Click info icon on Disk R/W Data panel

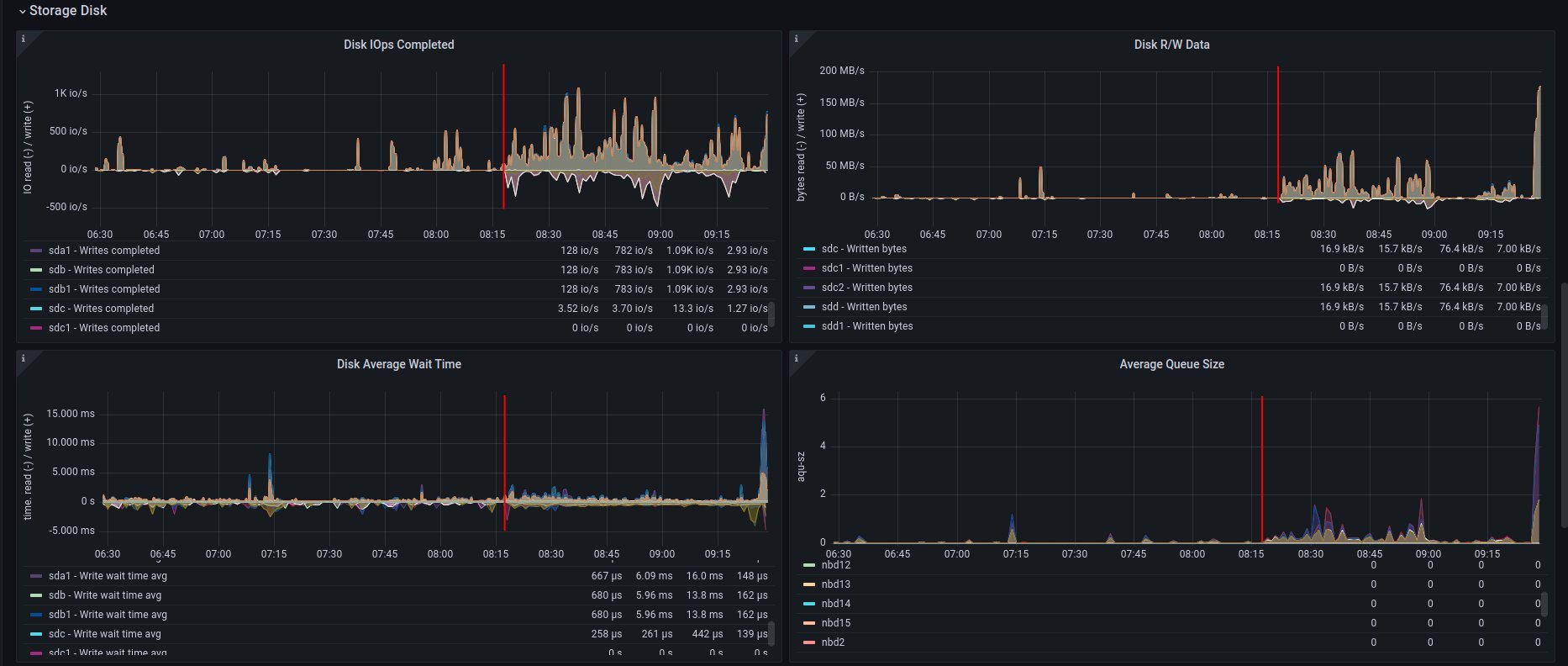tap(797, 39)
